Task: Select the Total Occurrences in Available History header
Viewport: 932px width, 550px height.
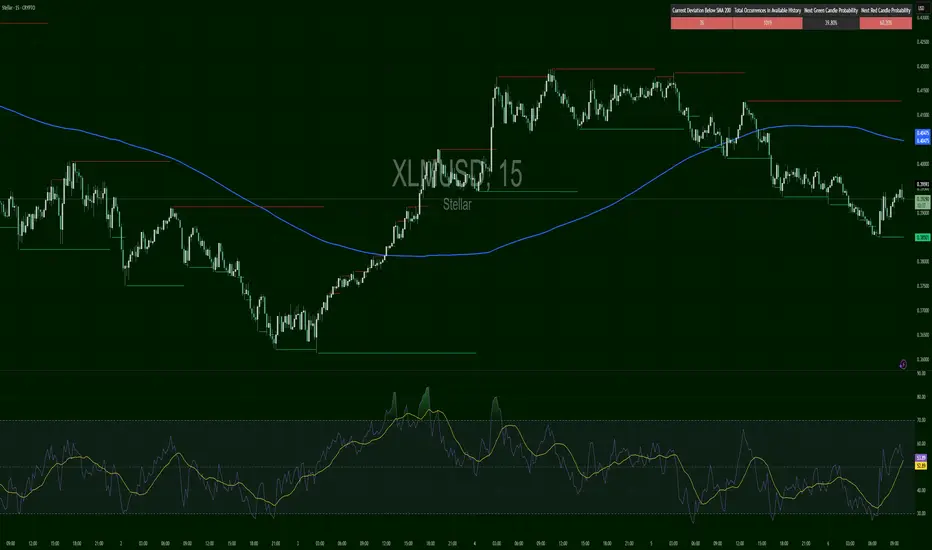Action: [767, 10]
